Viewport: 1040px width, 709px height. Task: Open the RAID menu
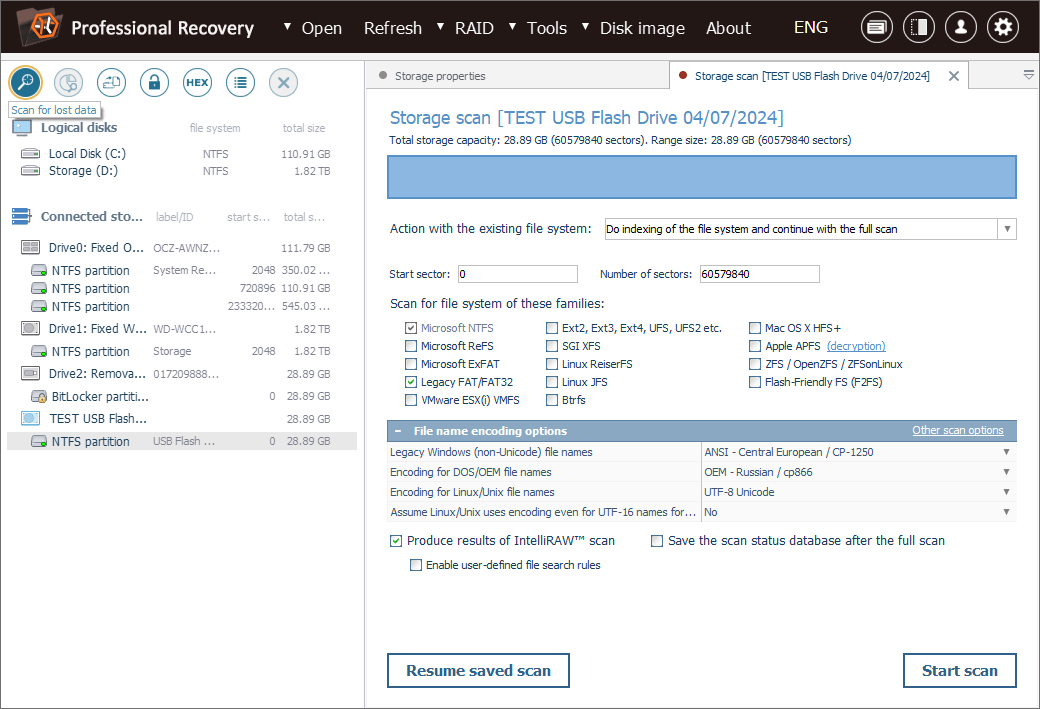(474, 28)
